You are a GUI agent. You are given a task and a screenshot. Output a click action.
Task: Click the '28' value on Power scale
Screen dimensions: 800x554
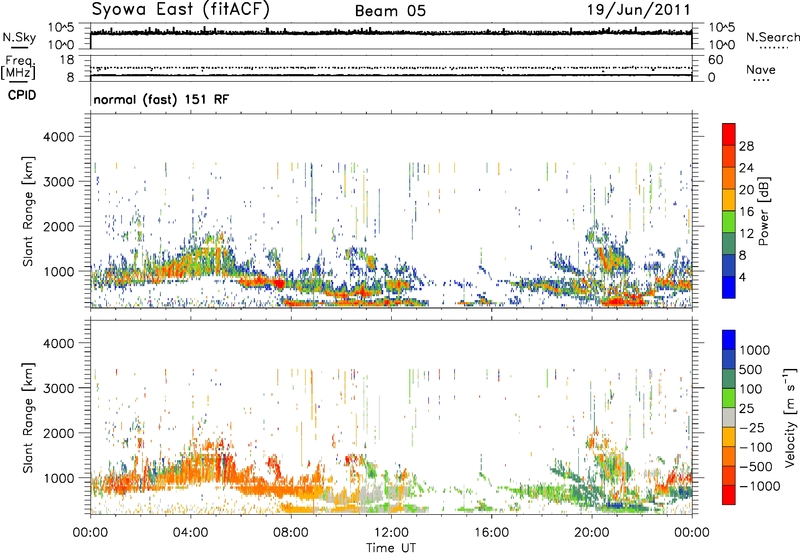[x=746, y=146]
